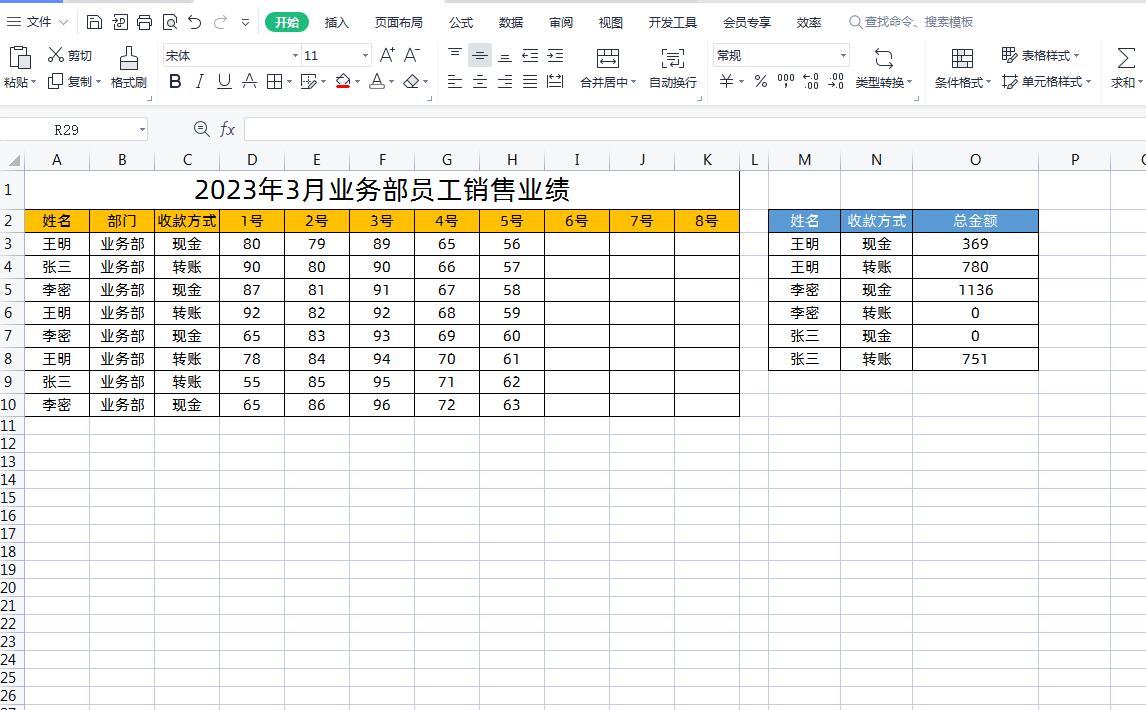Toggle bold formatting

point(175,81)
